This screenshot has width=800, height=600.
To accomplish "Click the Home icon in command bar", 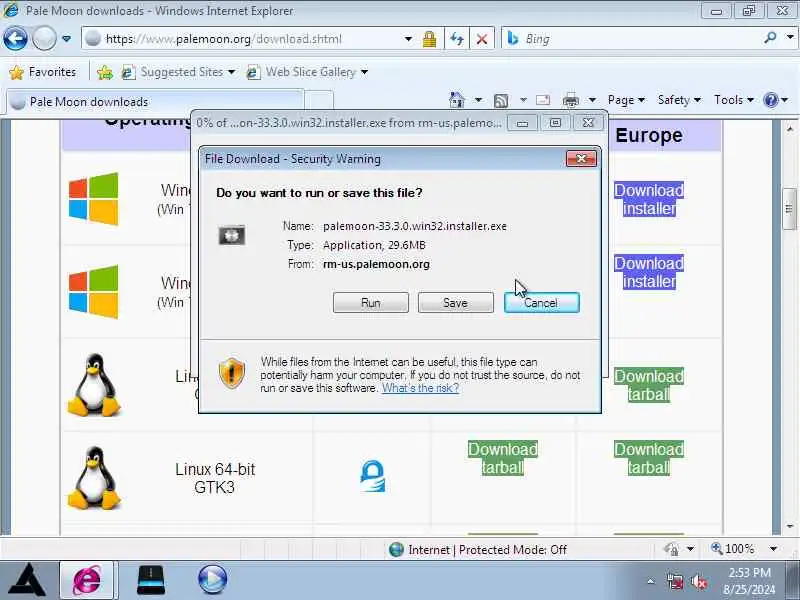I will (x=457, y=100).
